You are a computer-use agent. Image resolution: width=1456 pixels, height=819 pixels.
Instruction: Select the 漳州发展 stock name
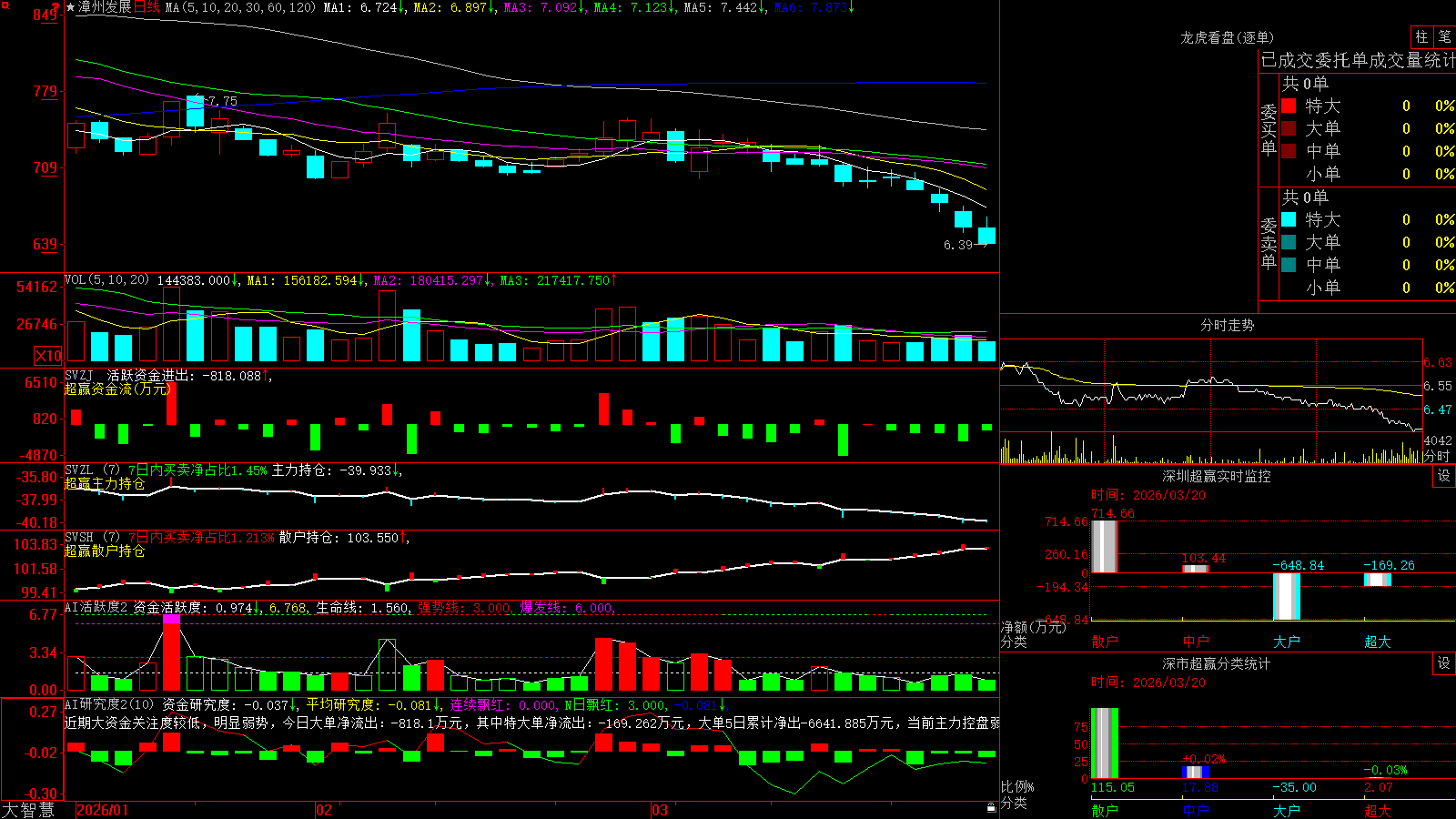click(x=105, y=7)
